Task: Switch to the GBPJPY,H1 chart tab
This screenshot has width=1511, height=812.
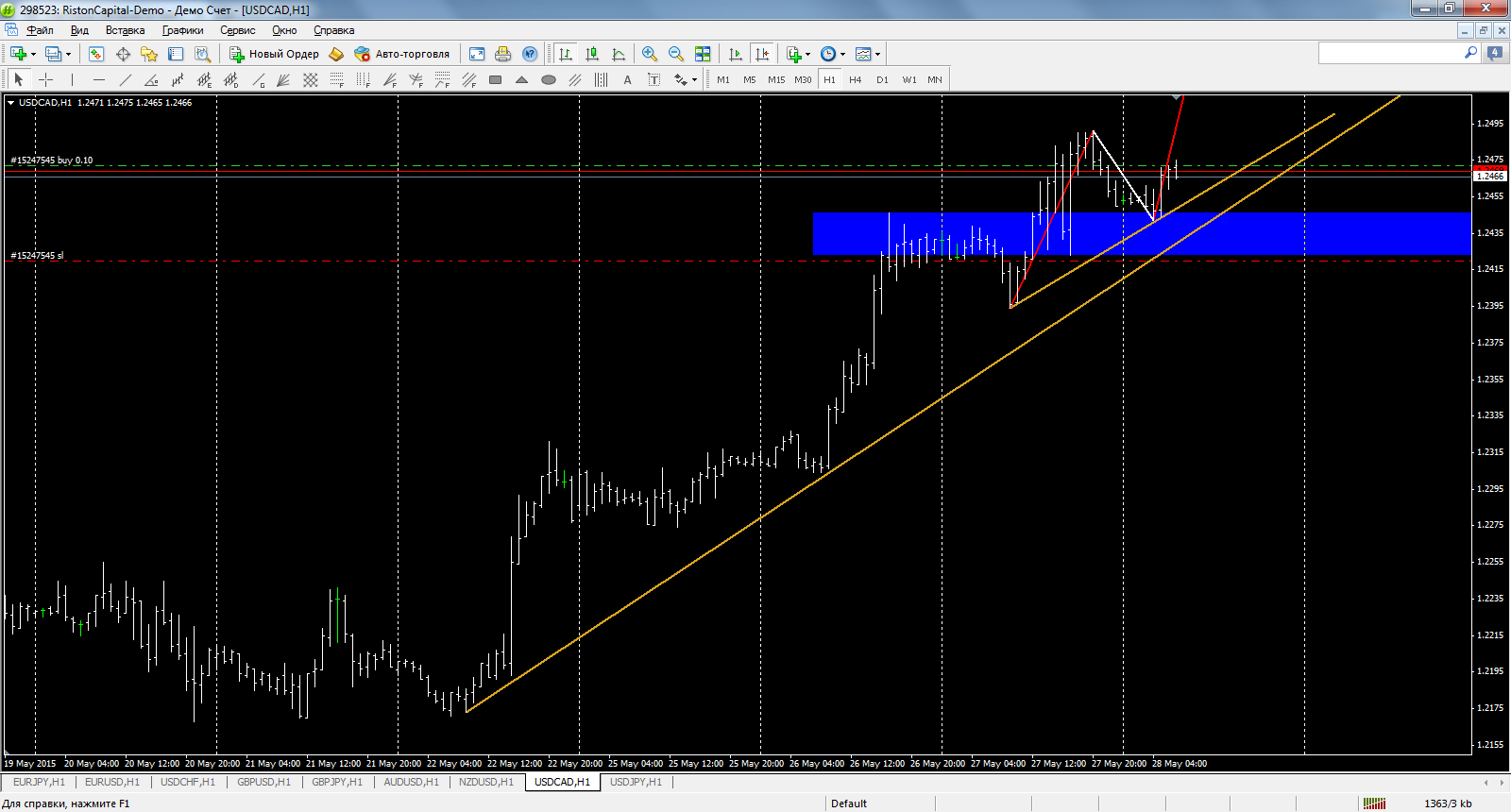Action: click(x=337, y=782)
